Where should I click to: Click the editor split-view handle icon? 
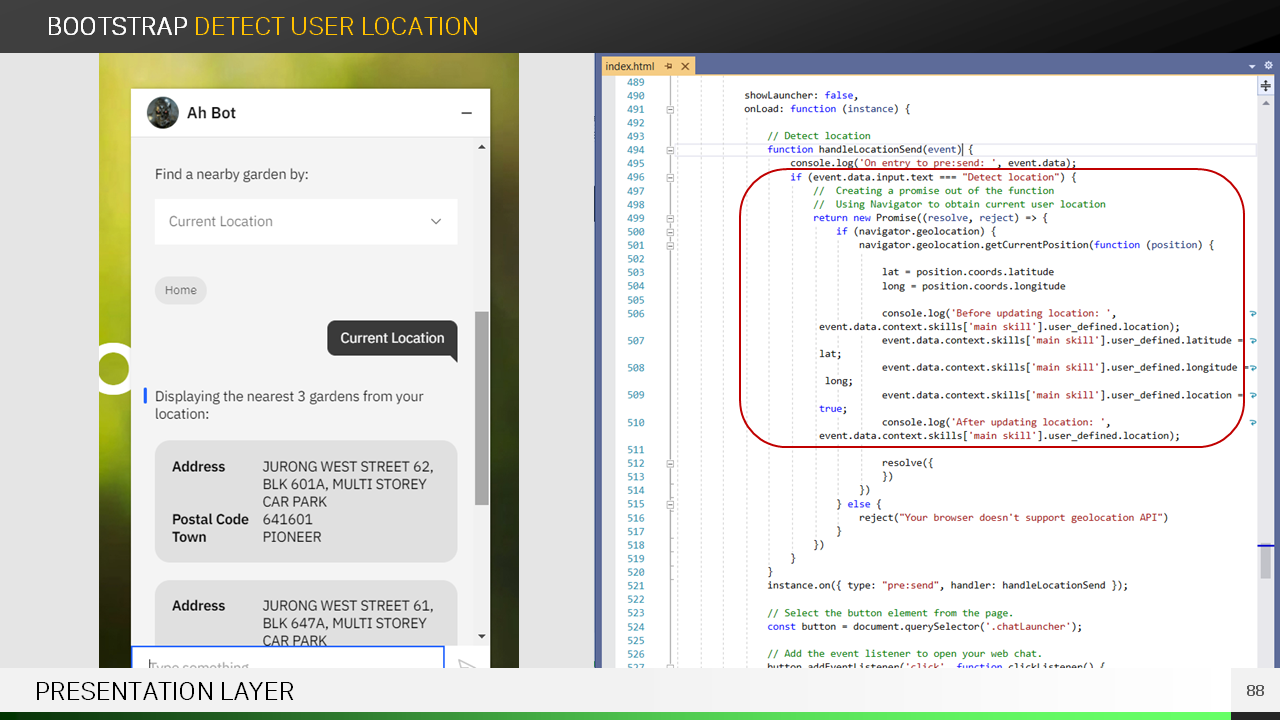(1266, 87)
